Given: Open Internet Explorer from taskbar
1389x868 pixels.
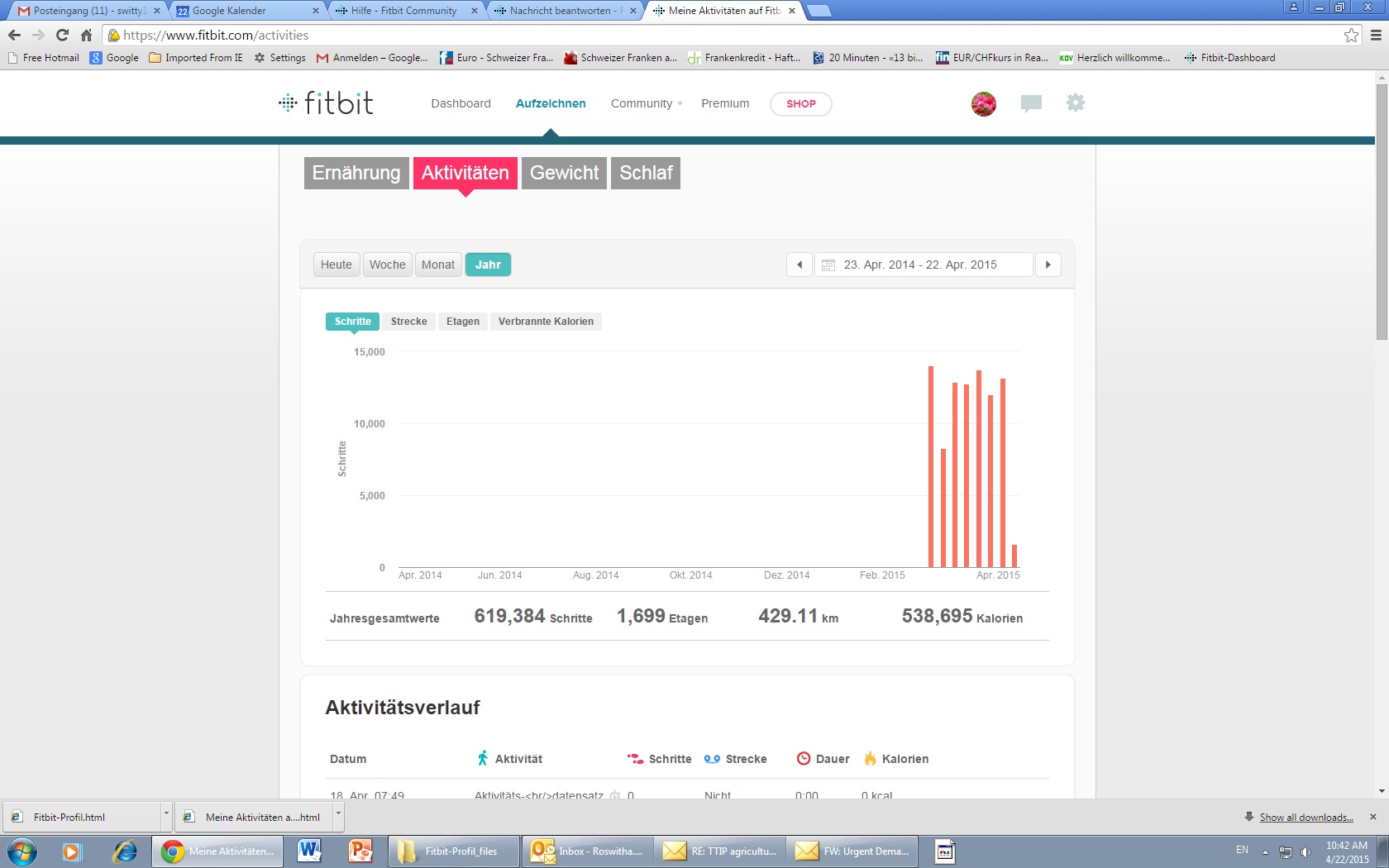Looking at the screenshot, I should click(x=125, y=851).
